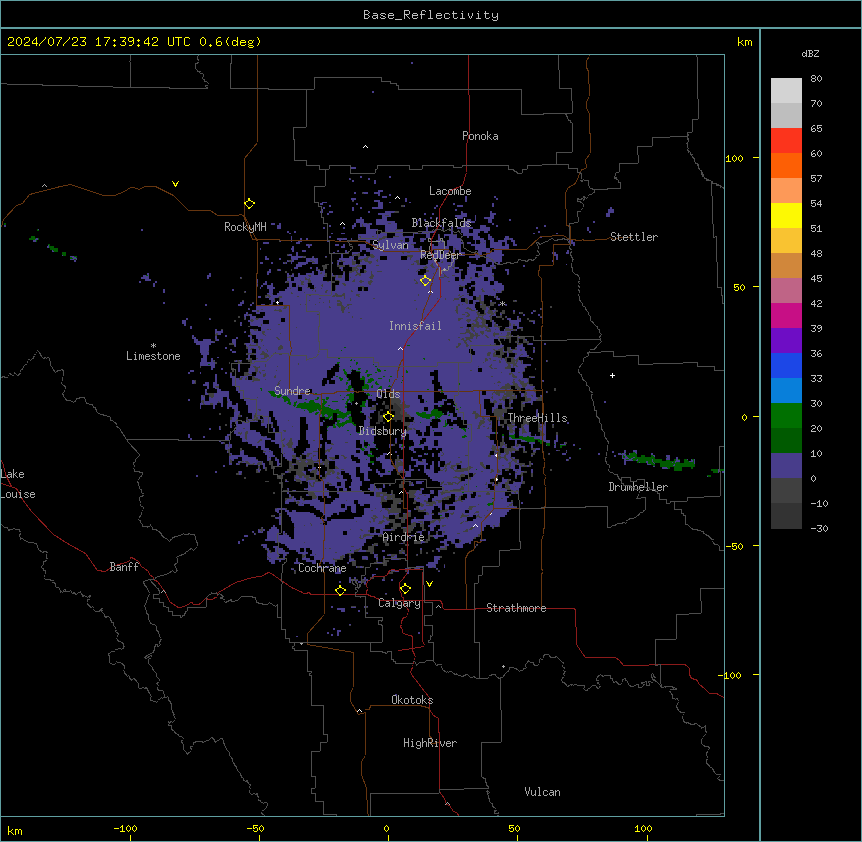Image resolution: width=862 pixels, height=842 pixels.
Task: Select the orange 57-60 dBZ legend swatch
Action: 786,166
